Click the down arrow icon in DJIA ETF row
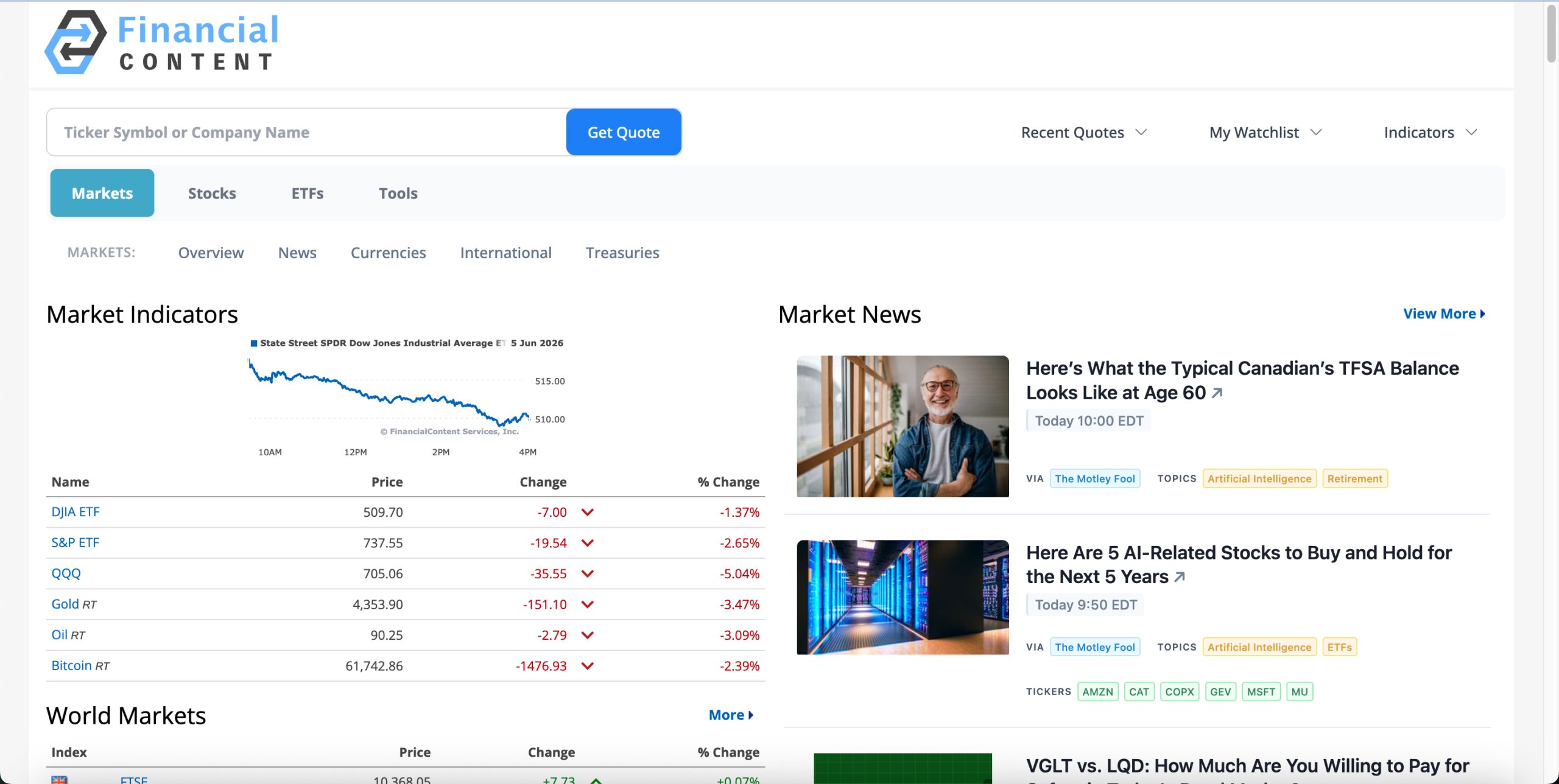Screen dimensions: 1559x784 [x=587, y=513]
